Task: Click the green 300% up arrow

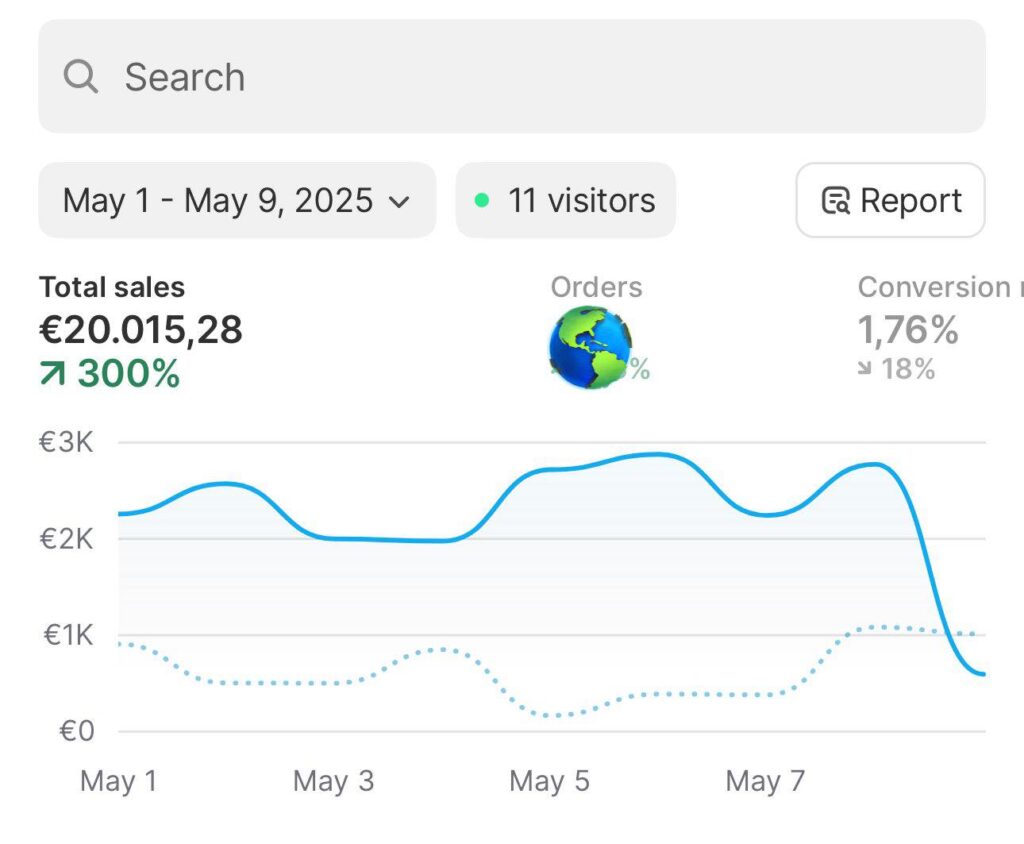Action: [x=53, y=374]
